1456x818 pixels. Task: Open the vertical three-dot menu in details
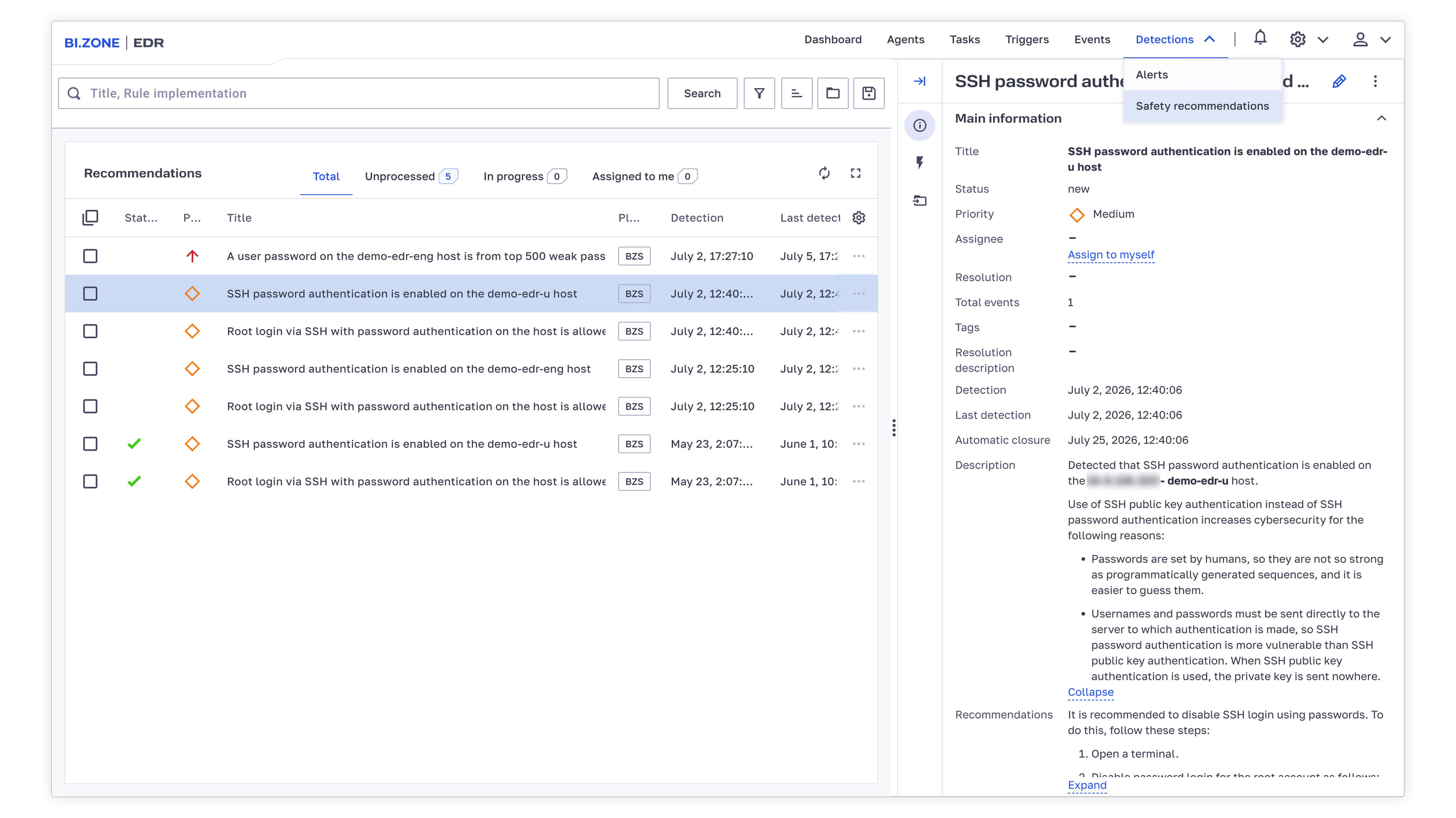point(1375,81)
